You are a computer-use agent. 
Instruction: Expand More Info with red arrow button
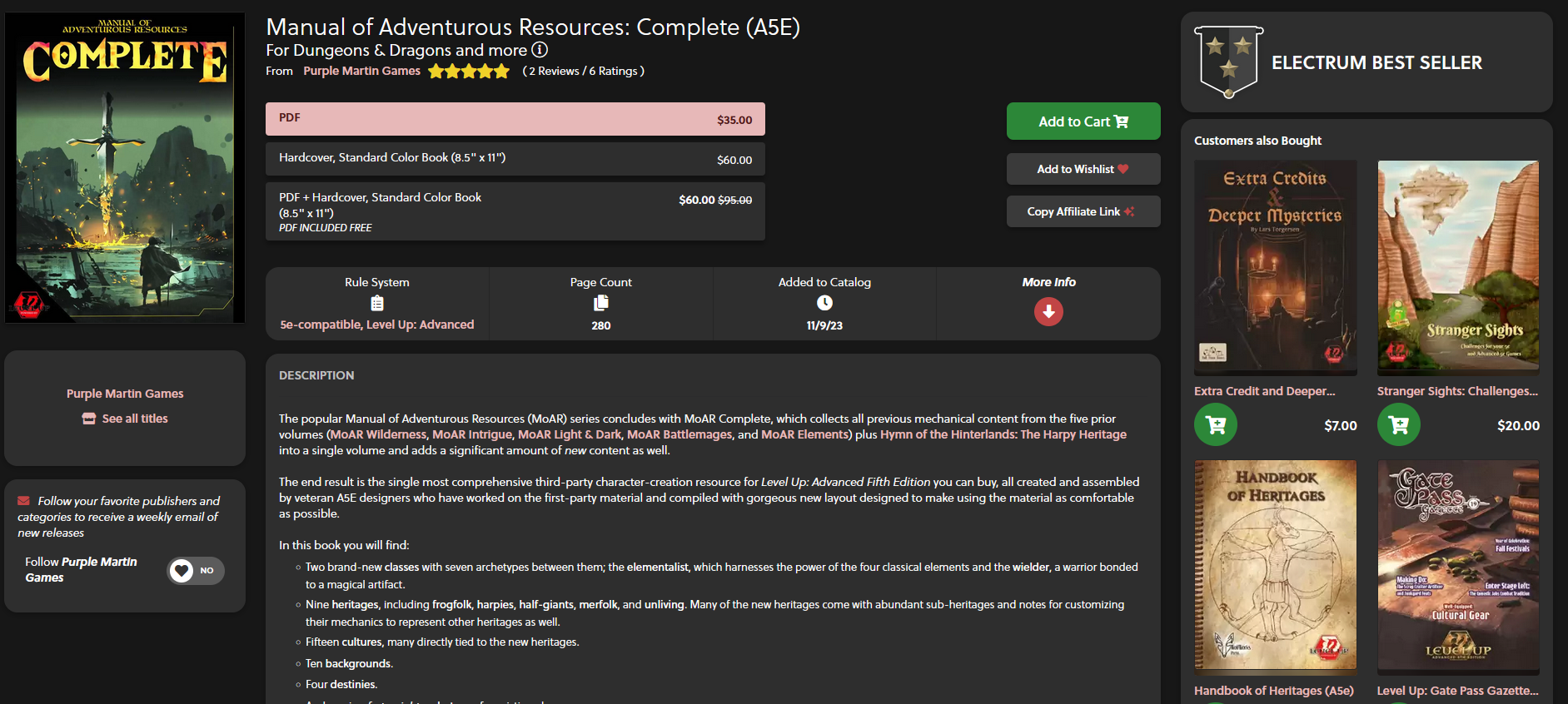1048,312
